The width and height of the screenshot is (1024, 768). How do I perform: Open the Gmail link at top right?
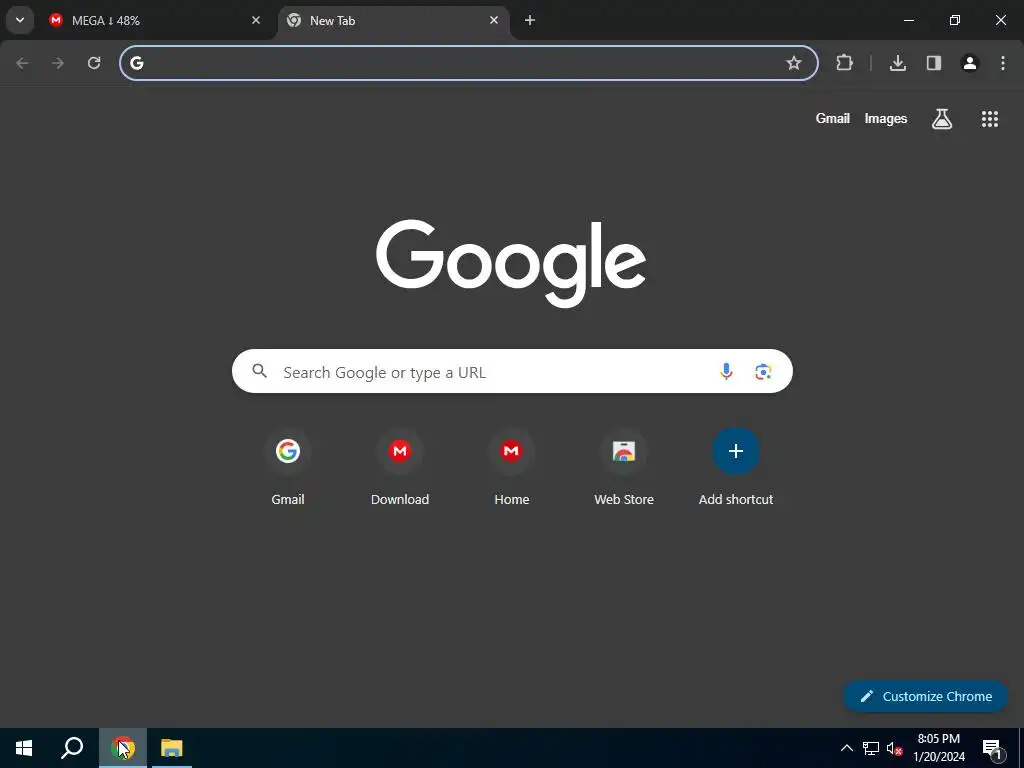coord(833,118)
